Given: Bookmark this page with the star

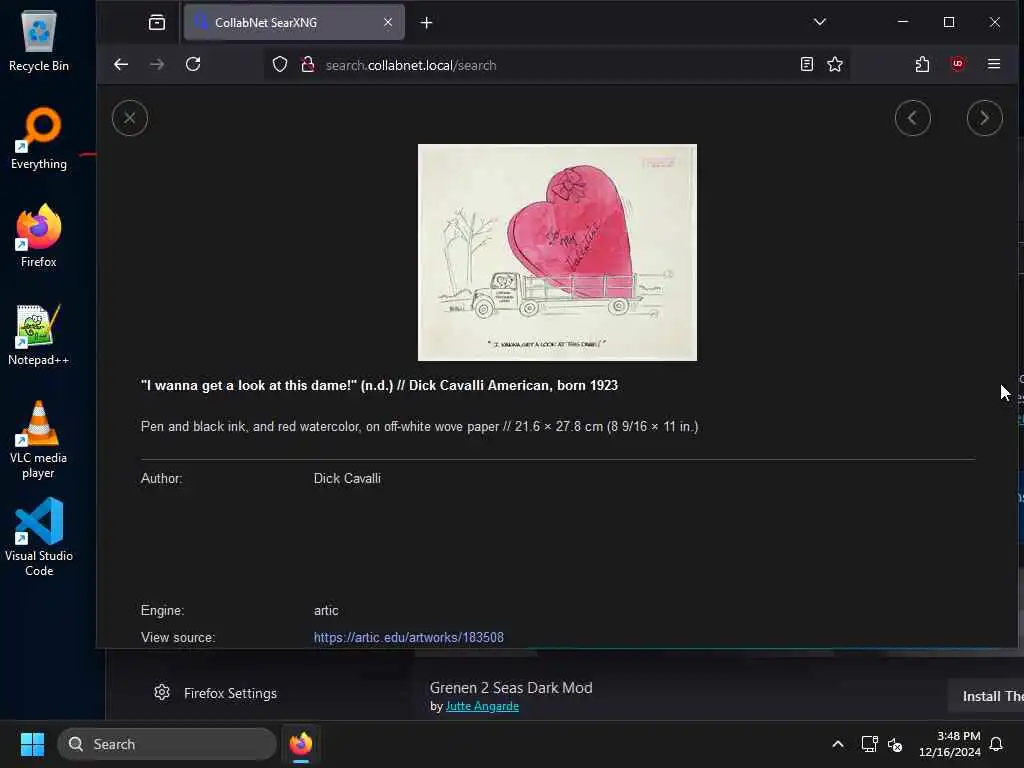Looking at the screenshot, I should (835, 64).
